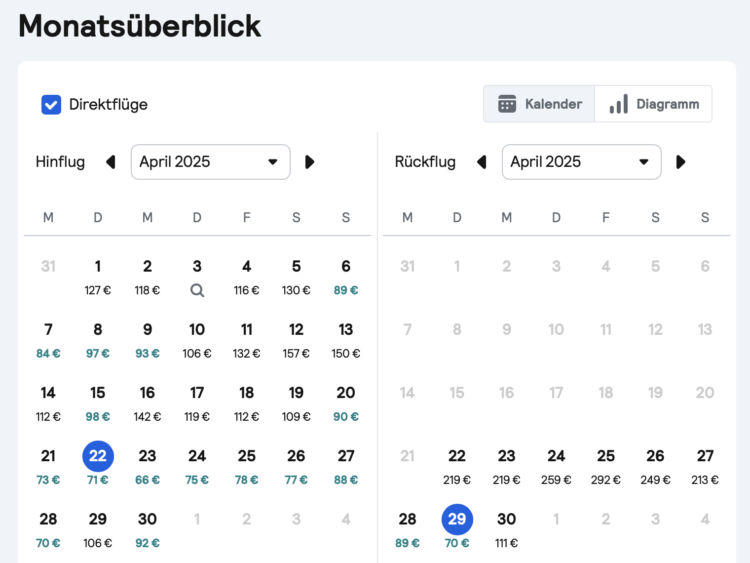Pick Hinflug April 24 for 75 €
The image size is (750, 563).
click(x=197, y=467)
